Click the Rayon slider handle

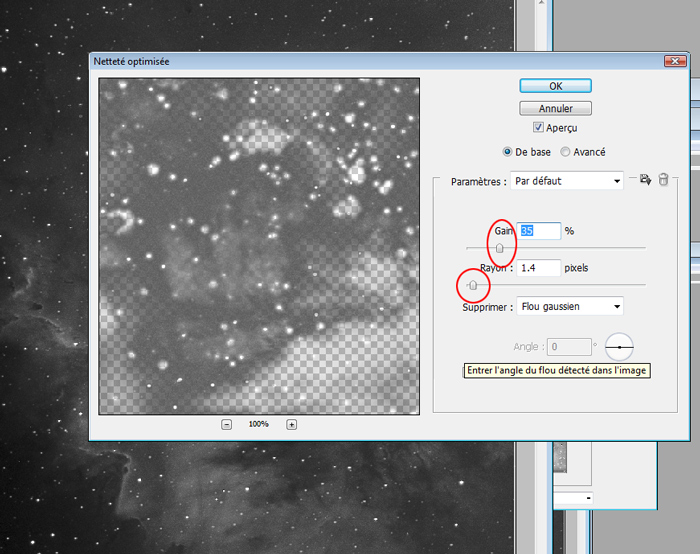click(473, 285)
